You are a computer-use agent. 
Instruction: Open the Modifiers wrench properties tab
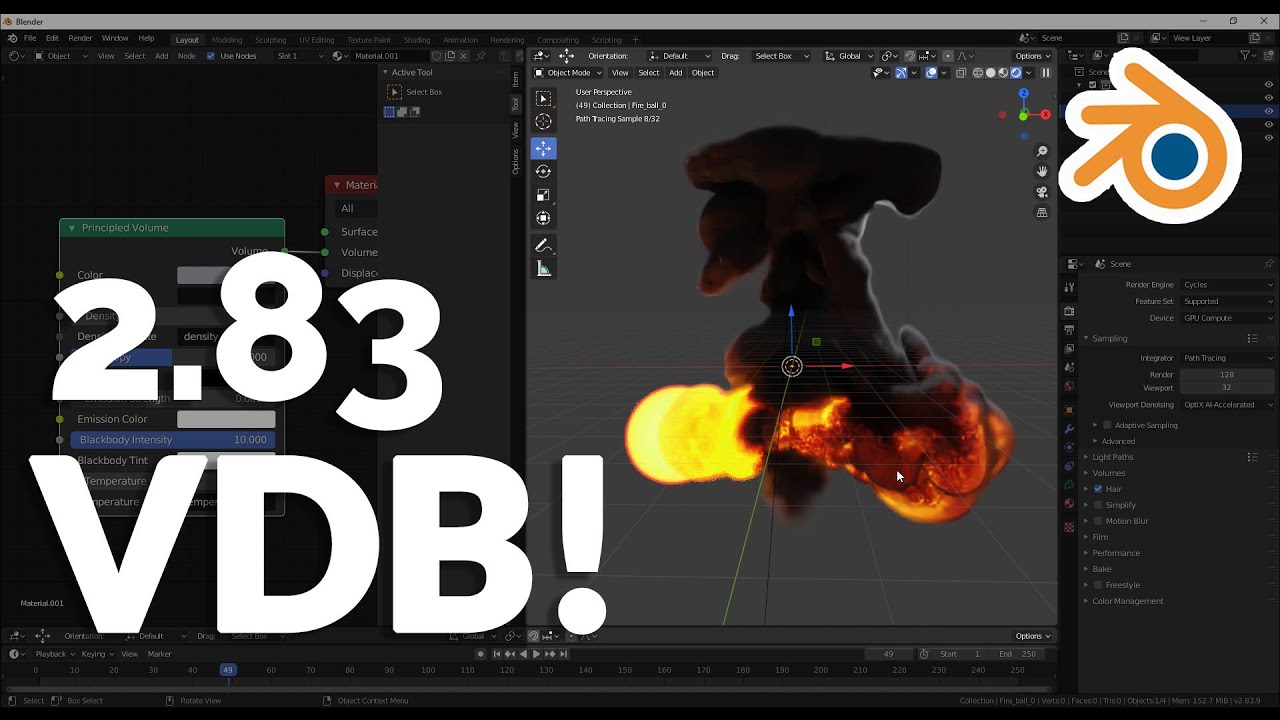[x=1069, y=429]
